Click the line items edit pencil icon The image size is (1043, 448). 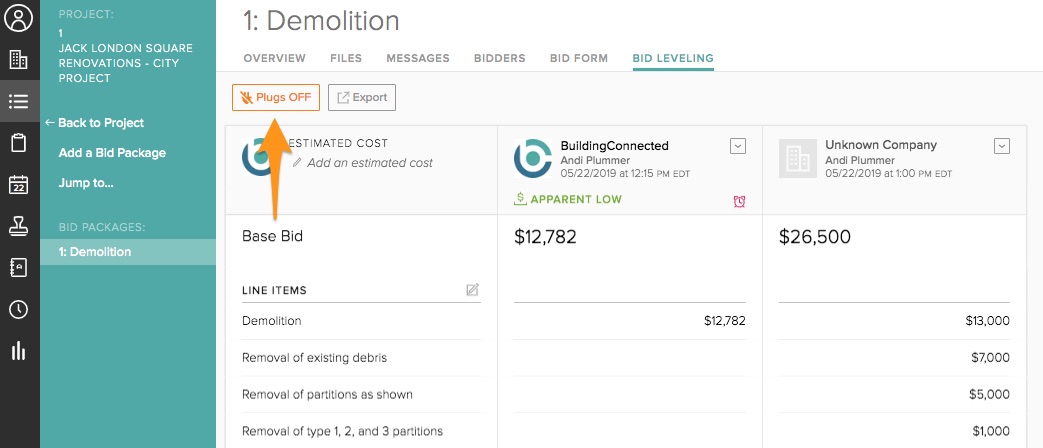[x=472, y=290]
